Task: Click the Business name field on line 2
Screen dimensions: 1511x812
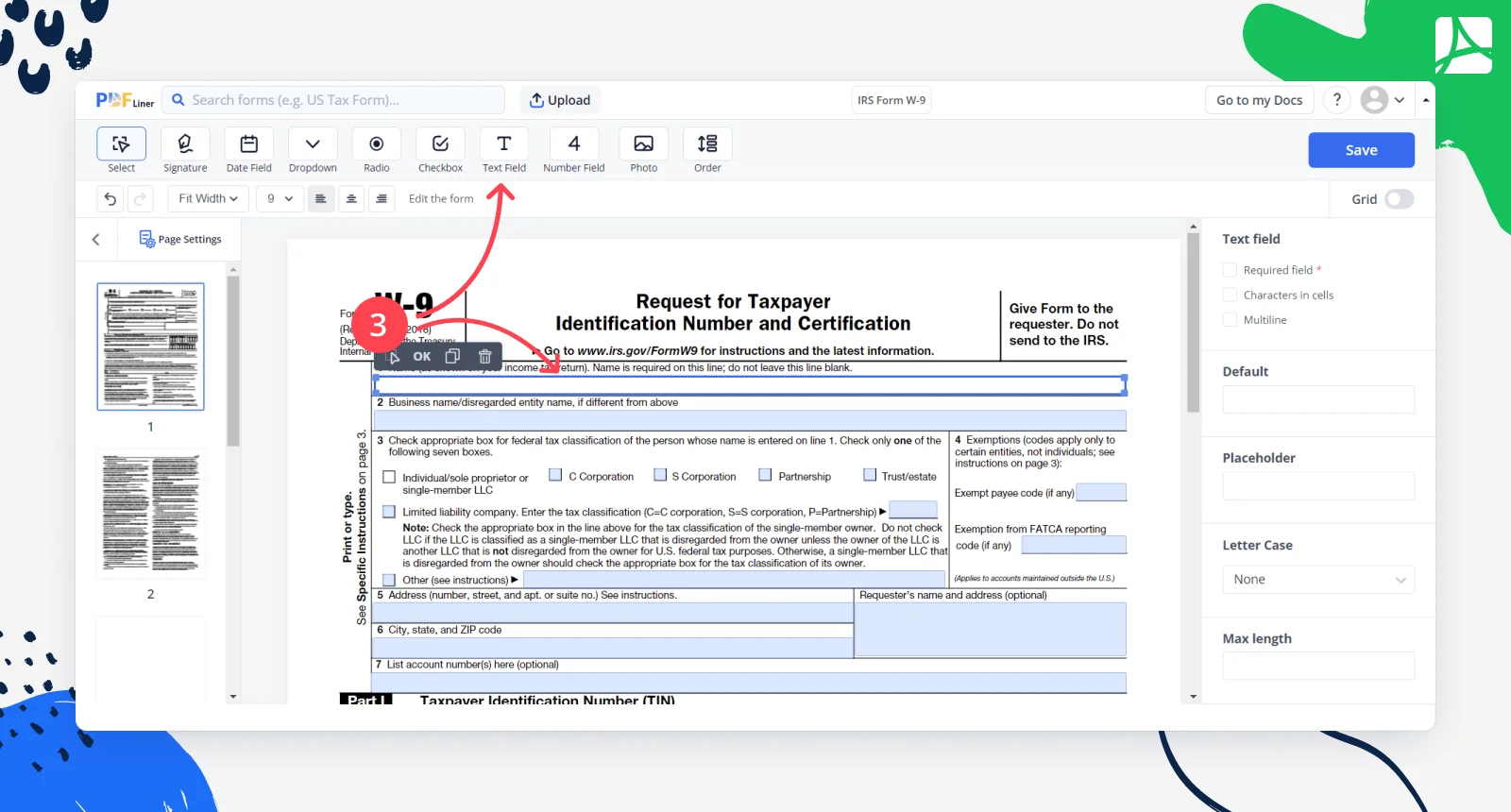Action: point(750,420)
